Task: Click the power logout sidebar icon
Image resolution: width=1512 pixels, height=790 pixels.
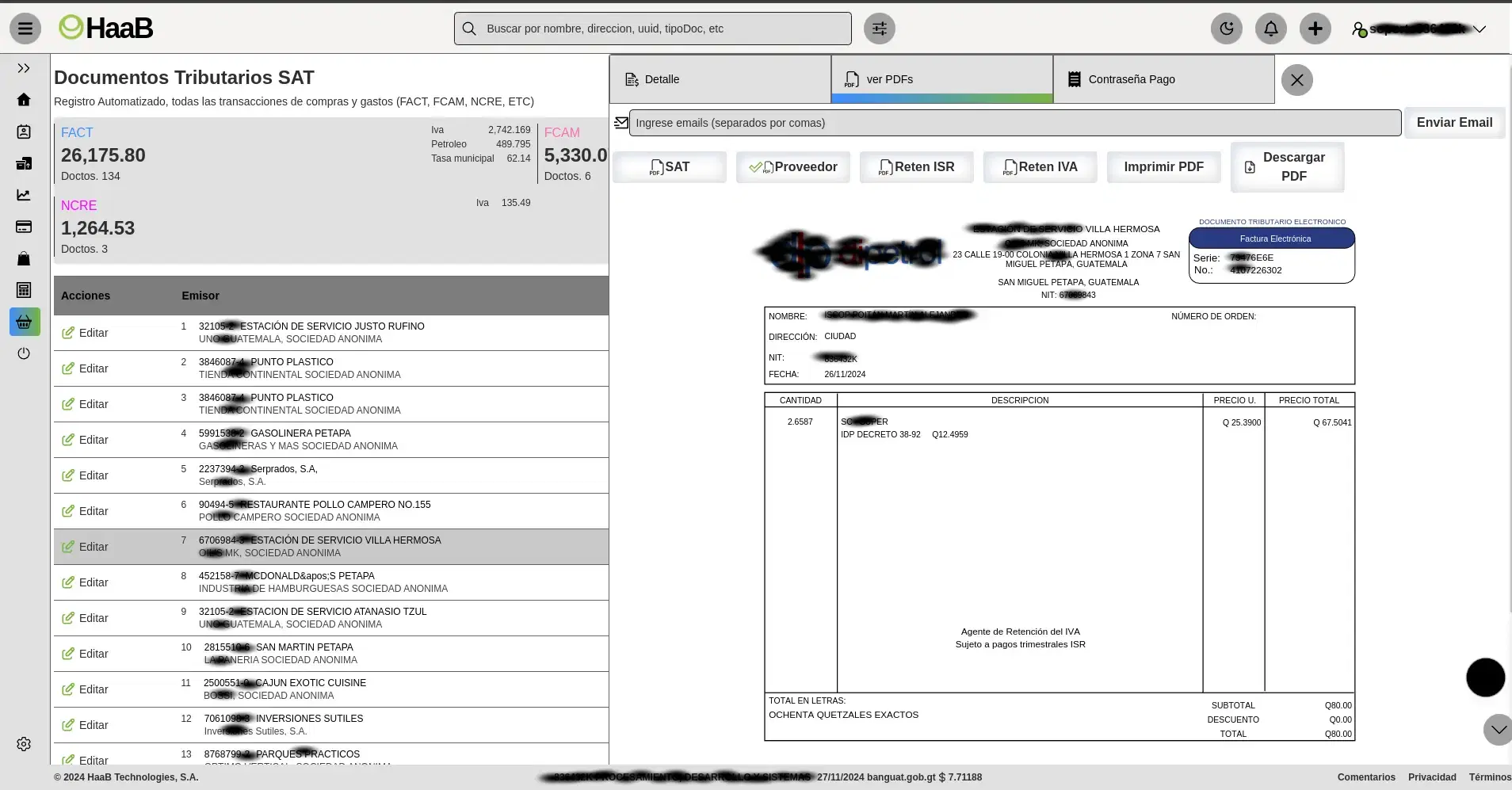Action: point(24,353)
